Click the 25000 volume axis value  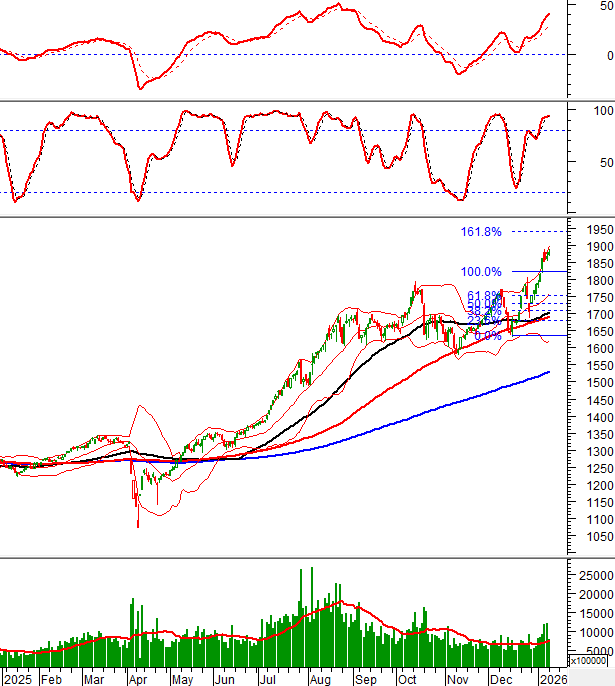[591, 576]
